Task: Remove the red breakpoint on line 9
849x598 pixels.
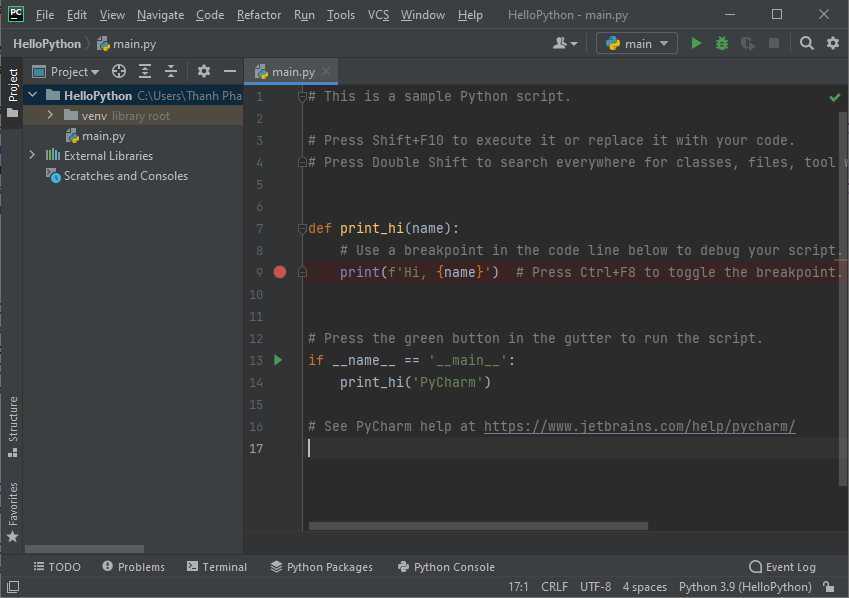Action: click(x=280, y=272)
